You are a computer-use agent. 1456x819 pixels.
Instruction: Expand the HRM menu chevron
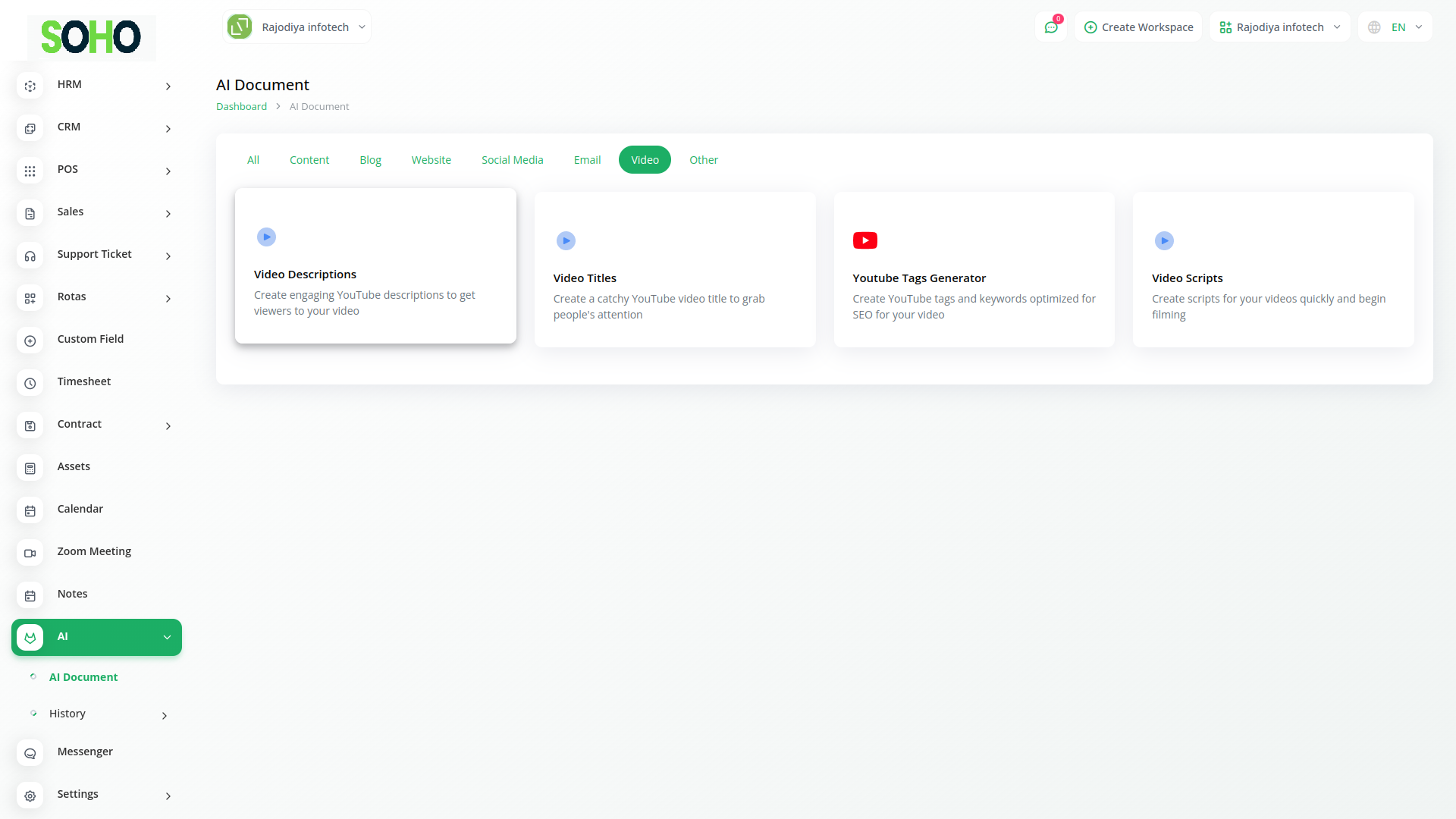(x=168, y=86)
